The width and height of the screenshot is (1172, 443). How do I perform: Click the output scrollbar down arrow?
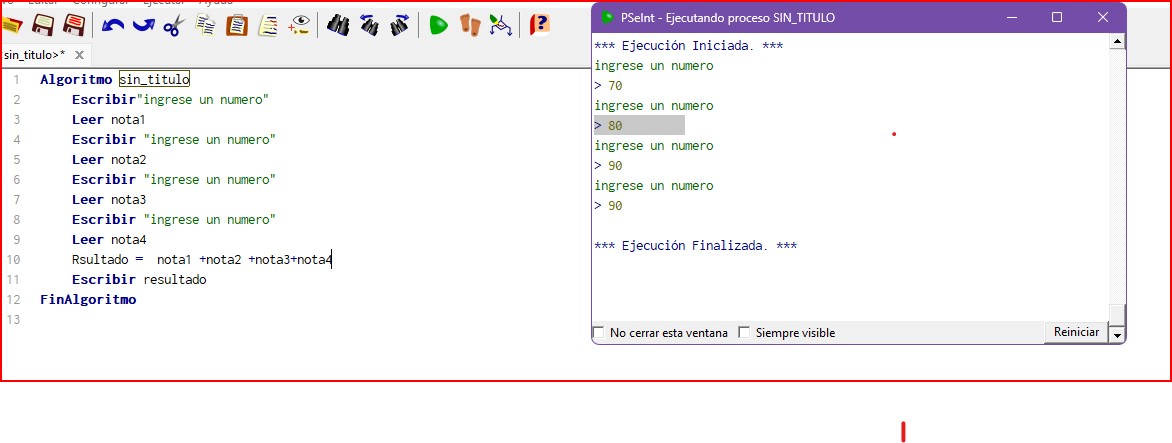(1118, 335)
